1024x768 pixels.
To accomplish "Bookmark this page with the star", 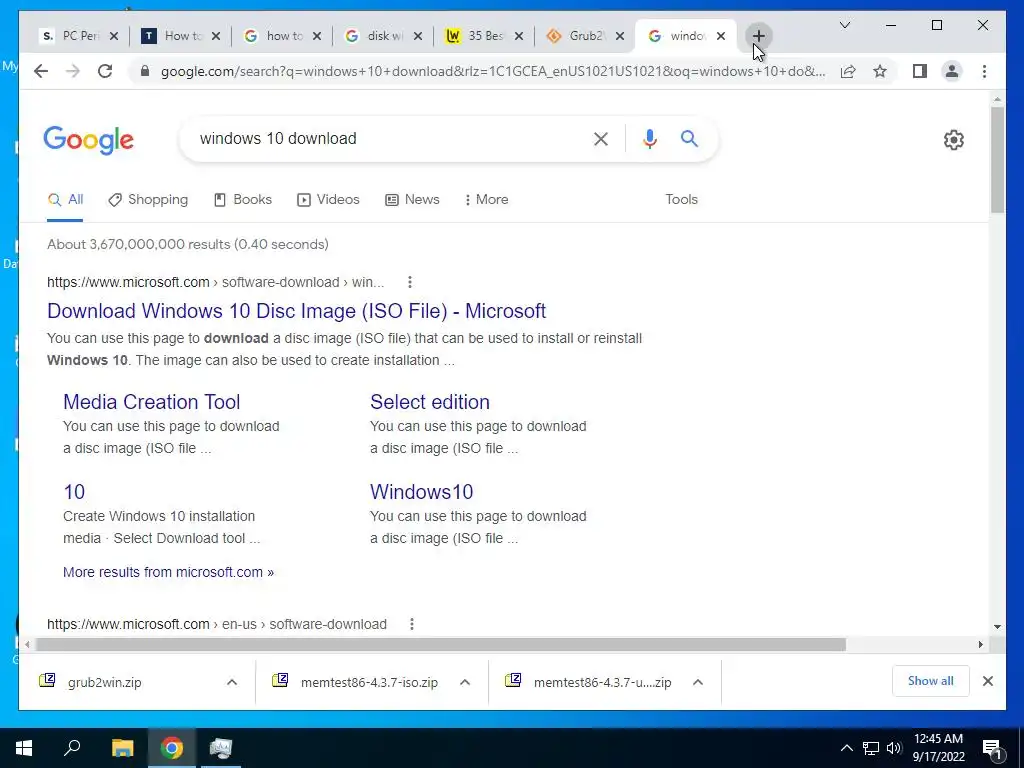I will pos(880,71).
